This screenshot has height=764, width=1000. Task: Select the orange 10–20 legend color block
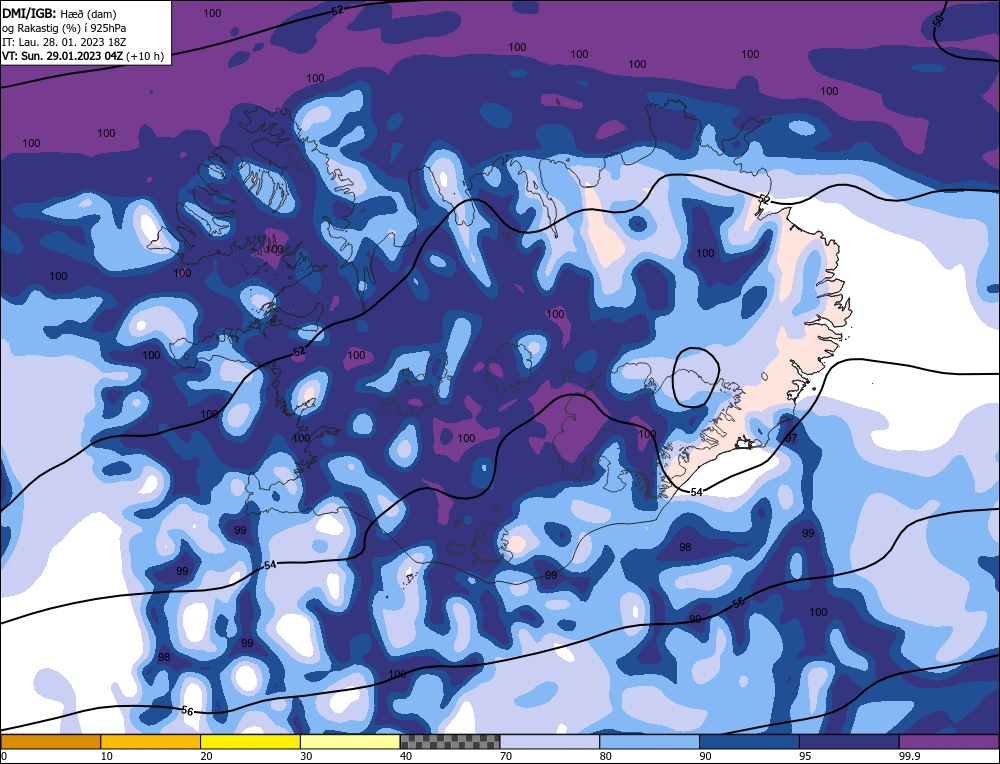tap(151, 742)
